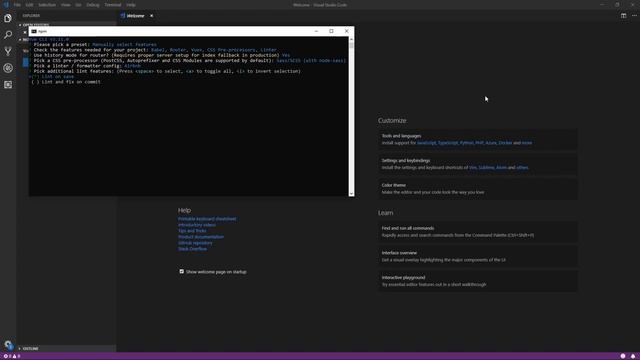Click the terminal scrollbar up arrow
640x360 pixels.
click(351, 39)
